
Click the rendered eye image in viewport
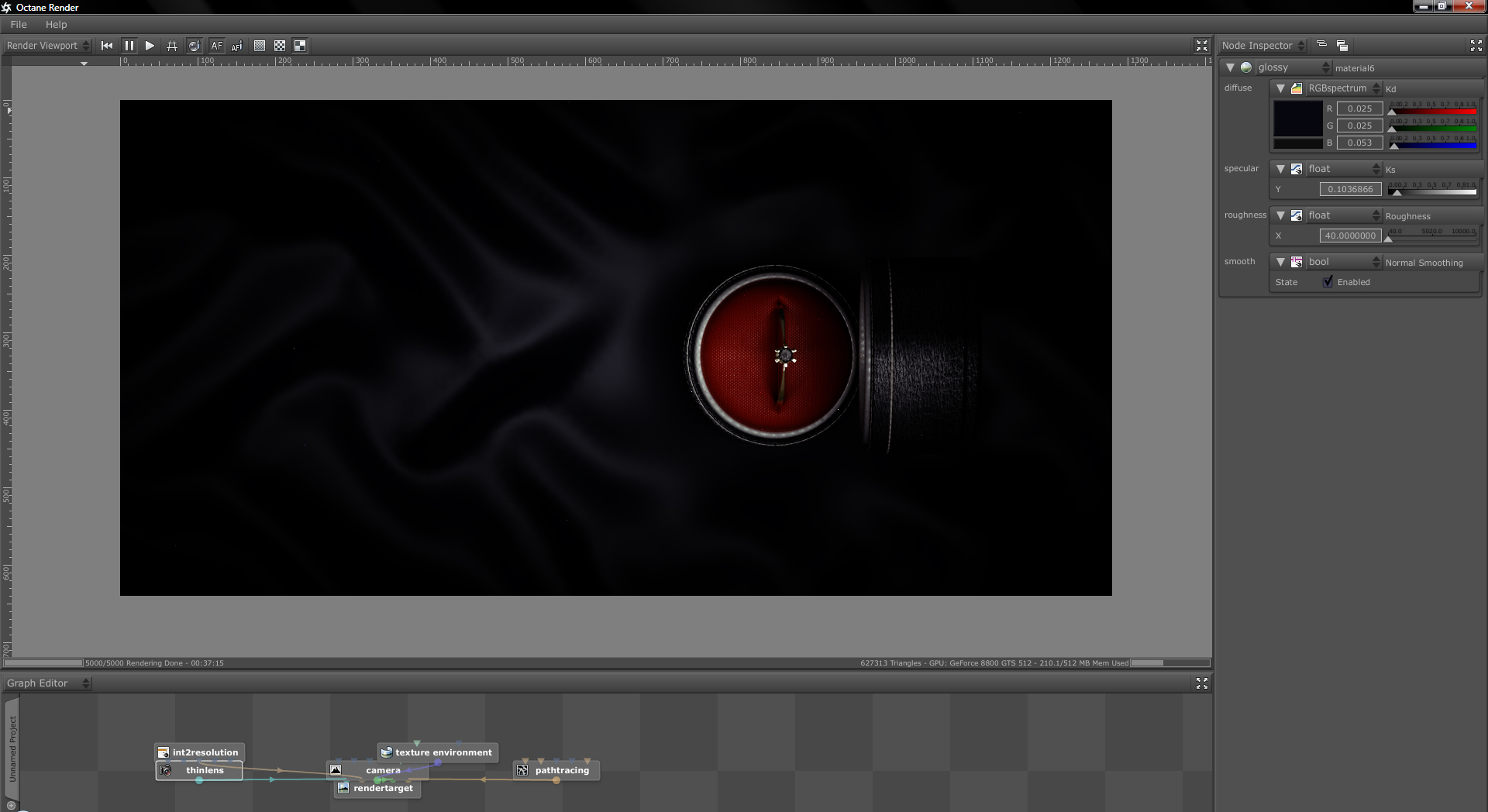tap(774, 356)
